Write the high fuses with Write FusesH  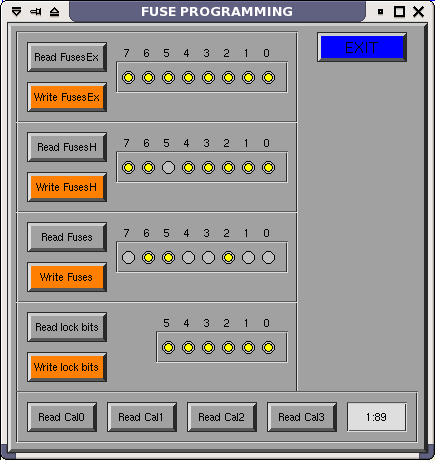click(x=67, y=187)
